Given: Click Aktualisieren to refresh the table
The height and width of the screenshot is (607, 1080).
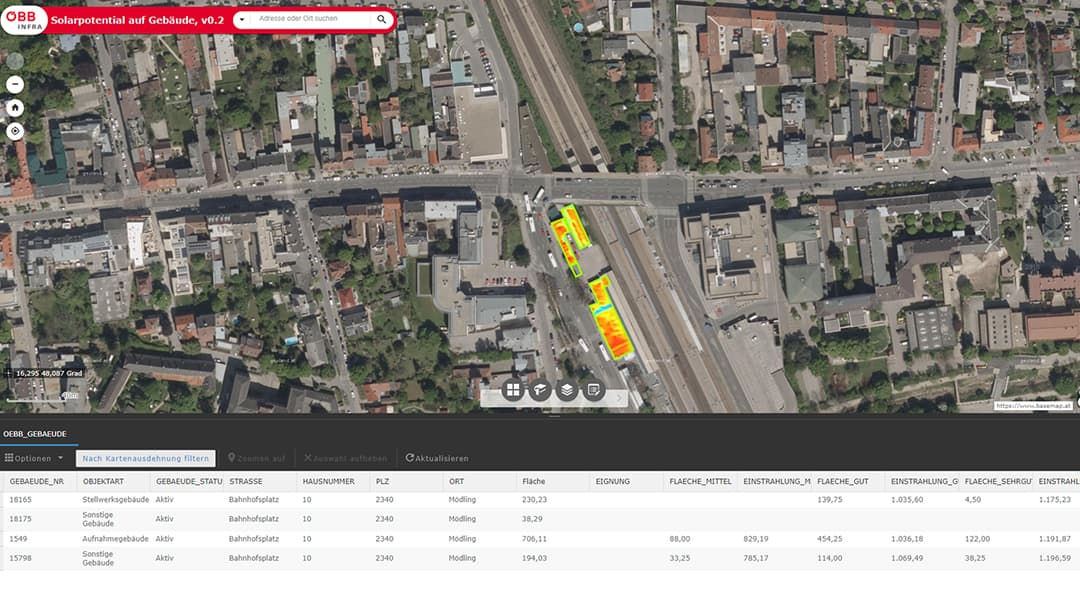Looking at the screenshot, I should coord(437,458).
